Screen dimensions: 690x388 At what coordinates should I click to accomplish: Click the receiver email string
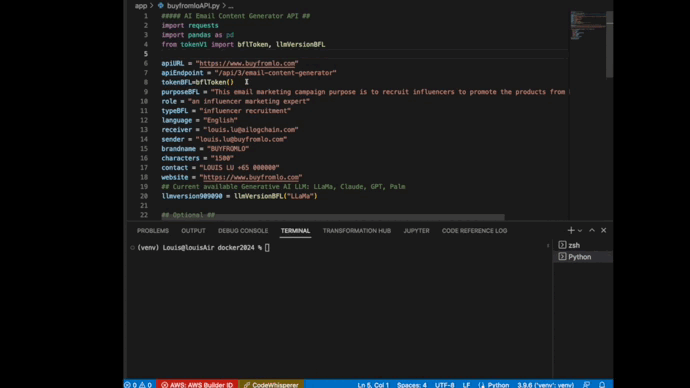click(251, 130)
